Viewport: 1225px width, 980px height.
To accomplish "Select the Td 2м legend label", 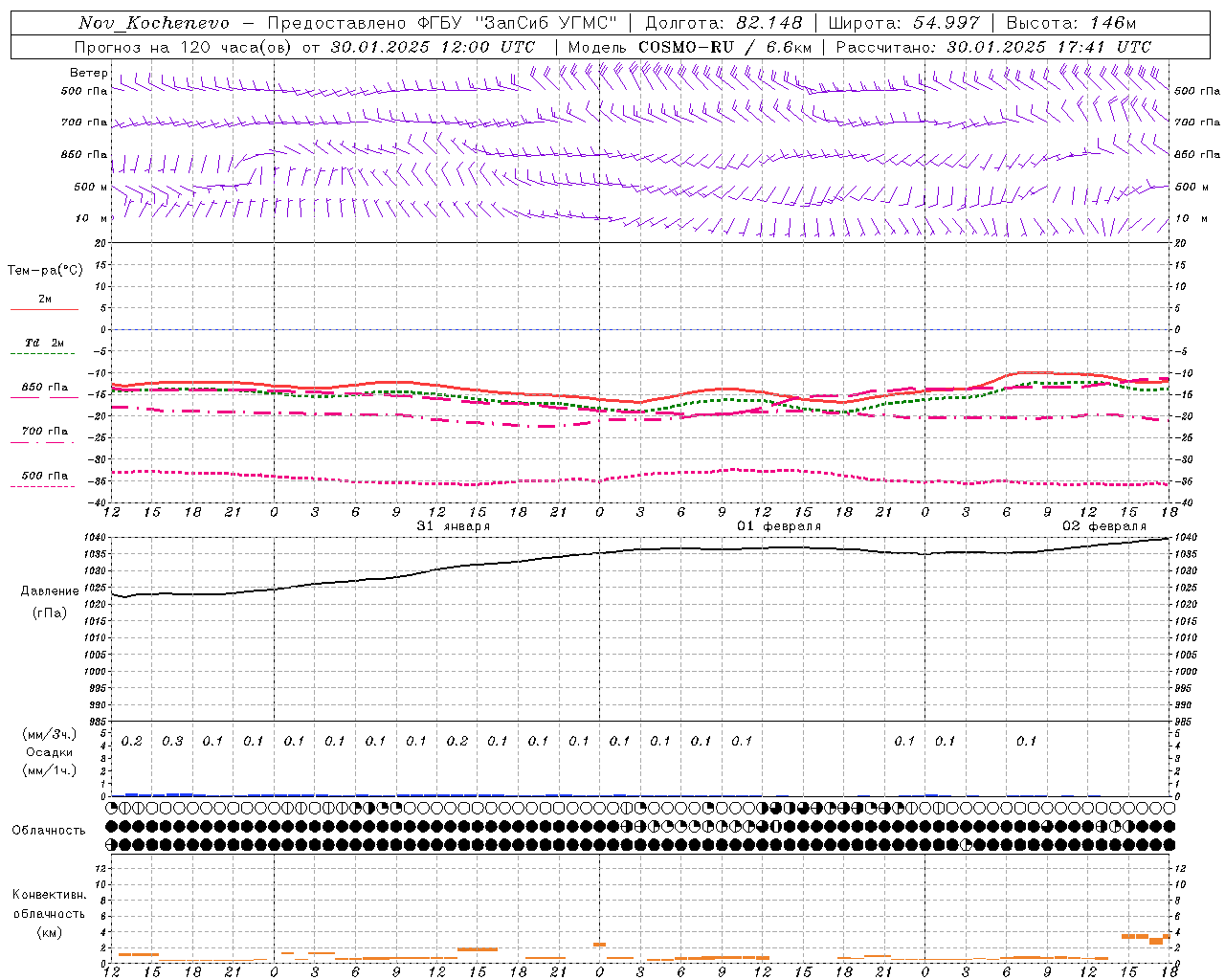I will click(x=45, y=343).
